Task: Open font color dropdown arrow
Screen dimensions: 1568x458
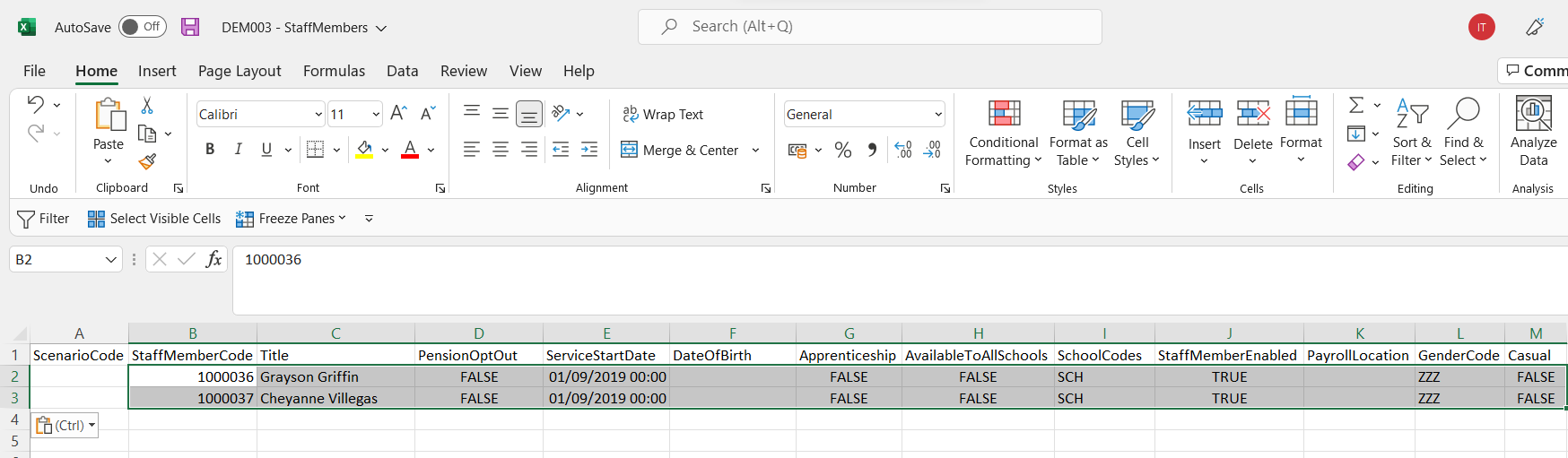Action: click(431, 151)
